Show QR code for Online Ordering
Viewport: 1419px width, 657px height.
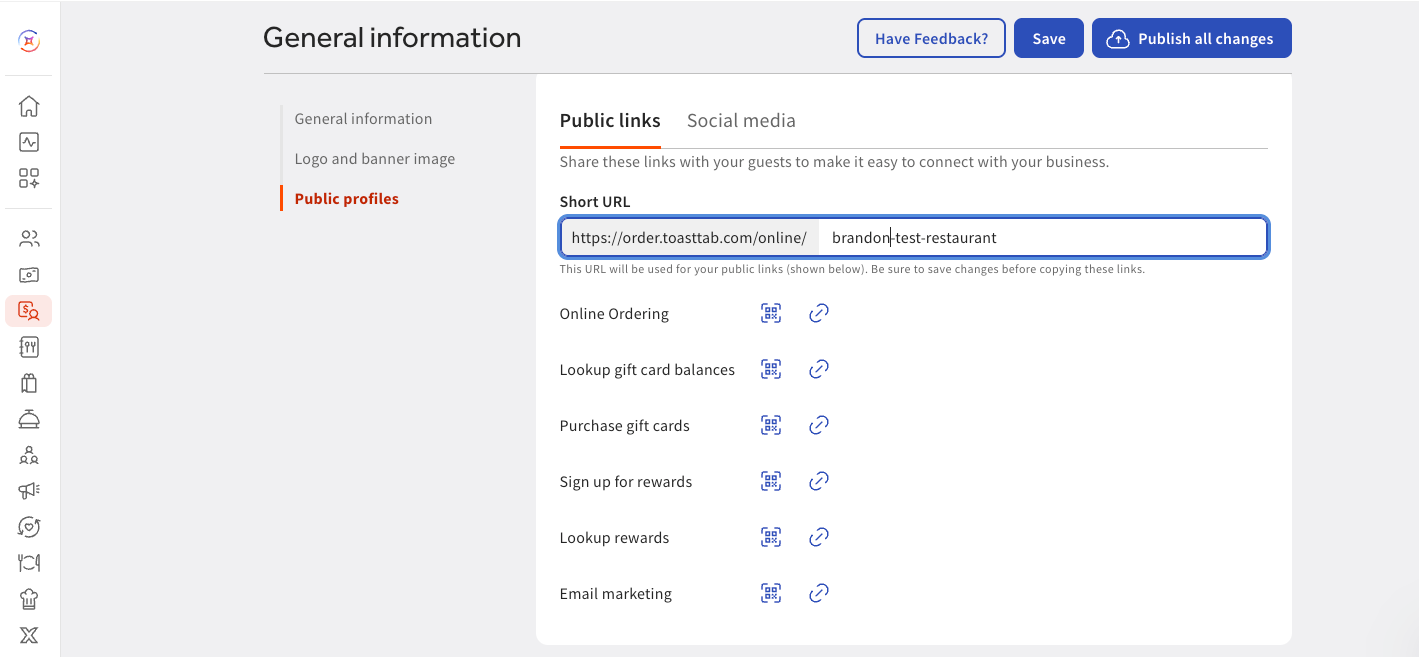pyautogui.click(x=771, y=313)
